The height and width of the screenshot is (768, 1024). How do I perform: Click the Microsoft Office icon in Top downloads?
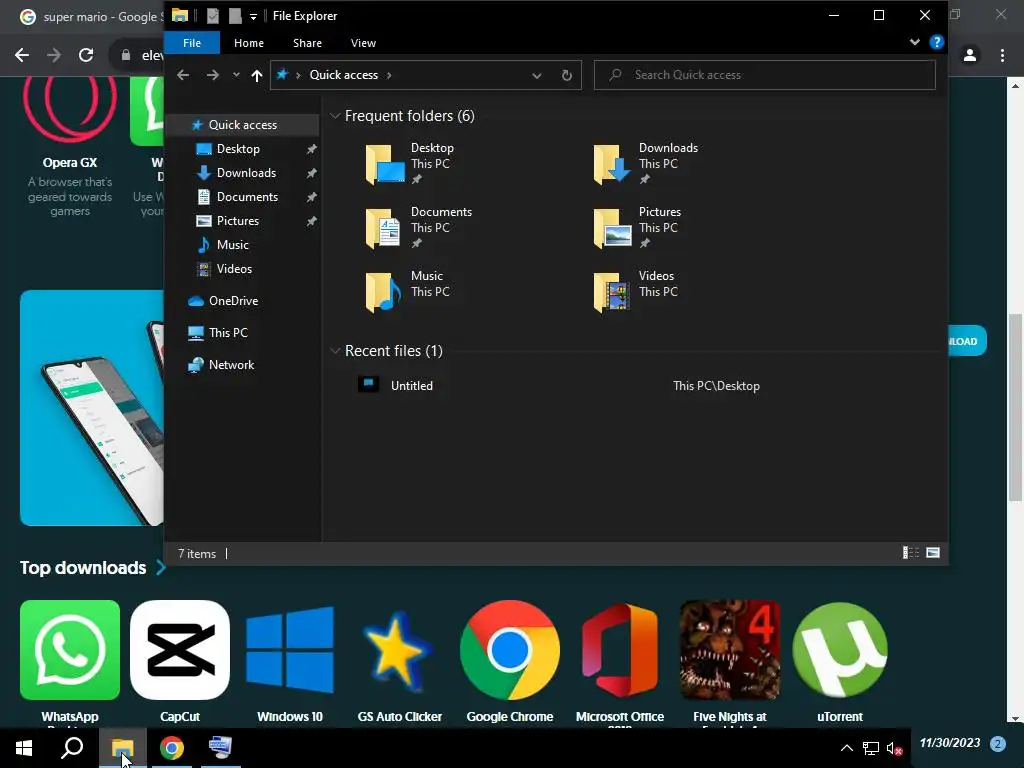coord(620,650)
